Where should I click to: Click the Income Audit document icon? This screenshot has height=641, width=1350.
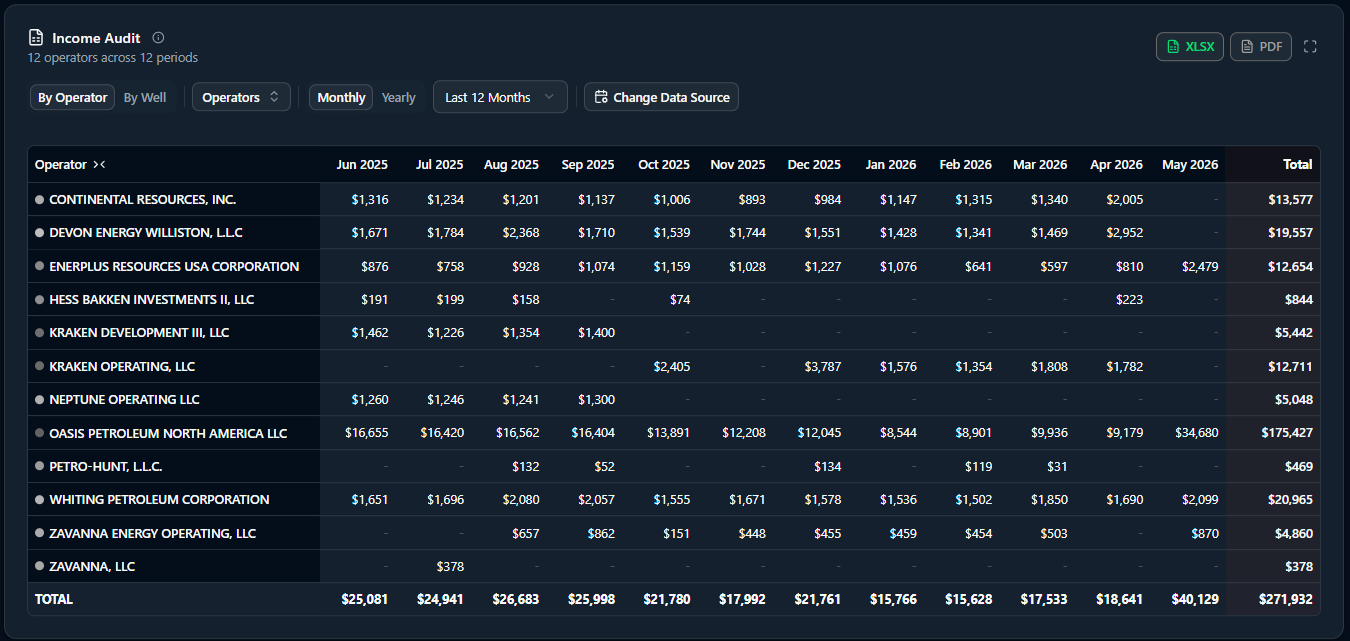[x=36, y=38]
